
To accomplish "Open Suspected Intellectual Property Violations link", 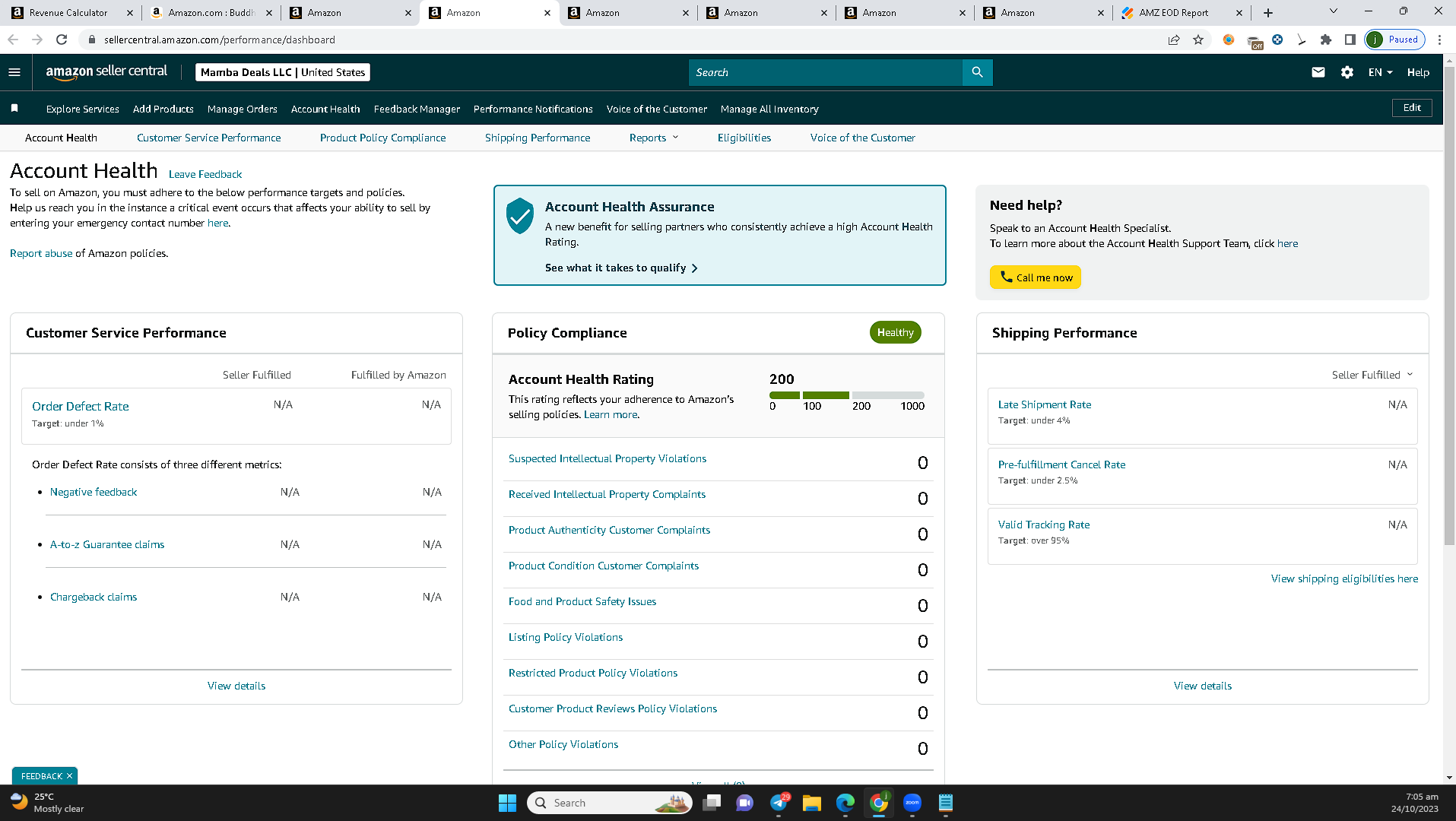I will coord(607,458).
